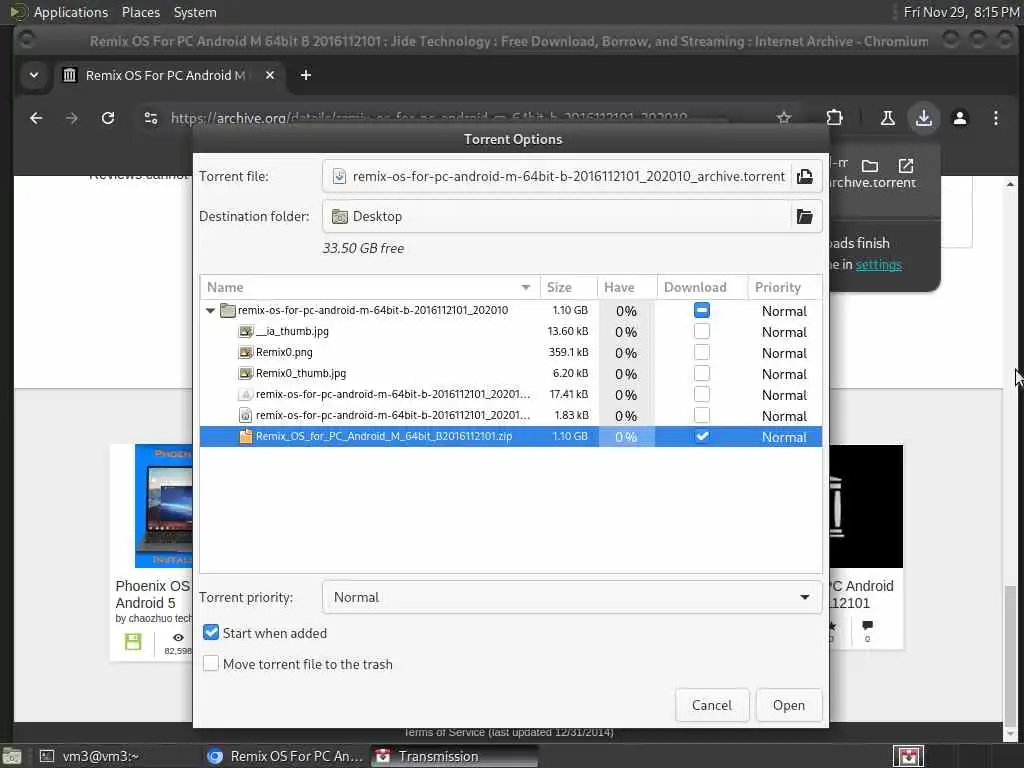The width and height of the screenshot is (1024, 768).
Task: Reload the page in Chromium
Action: tap(108, 118)
